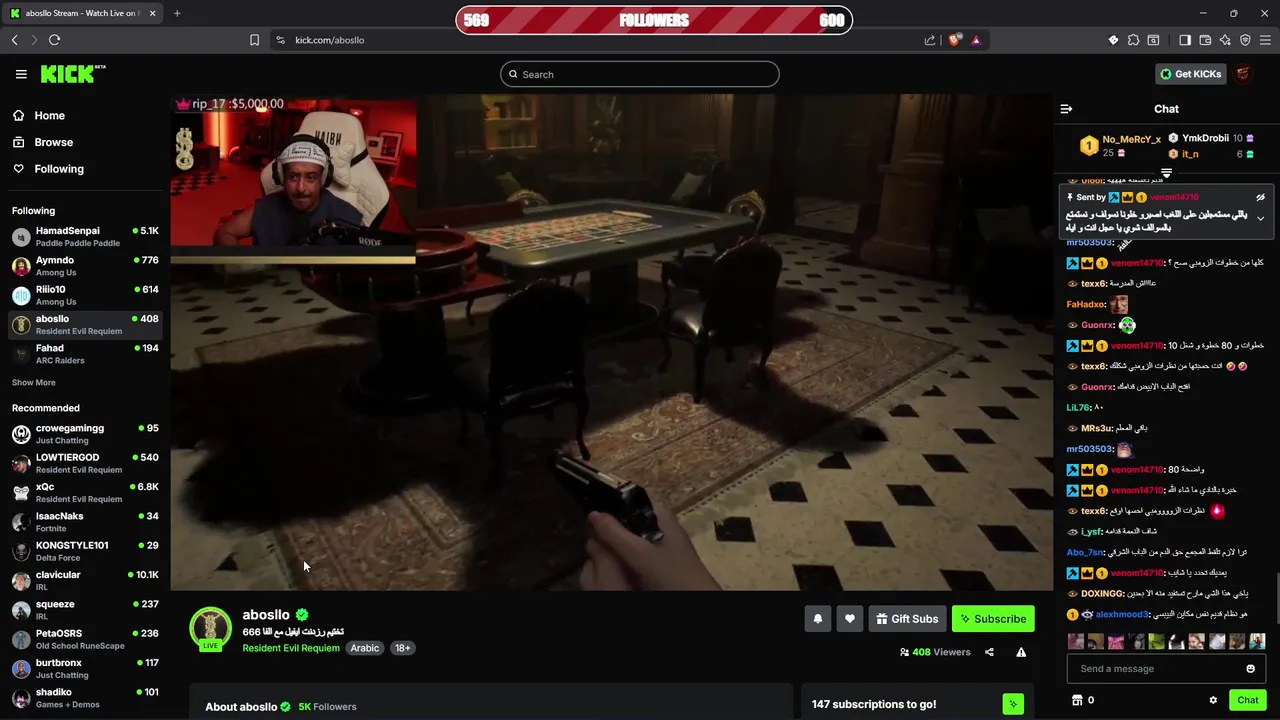1280x720 pixels.
Task: Collapse the chat panel
Action: (x=1066, y=109)
